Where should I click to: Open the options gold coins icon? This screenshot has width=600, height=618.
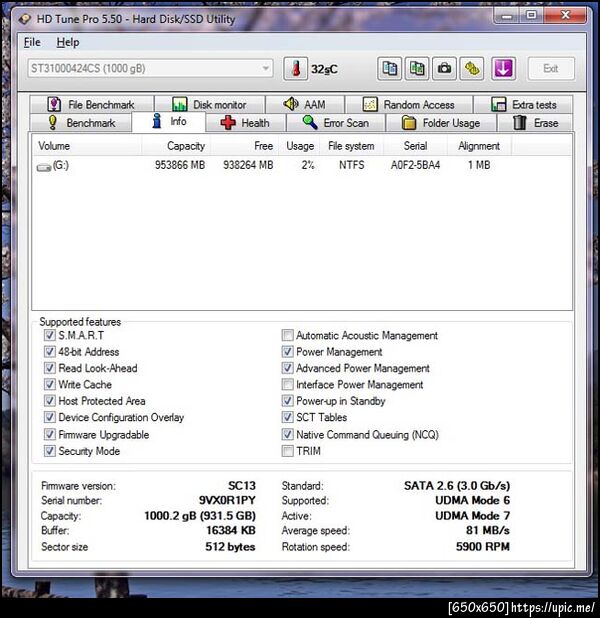pos(471,69)
